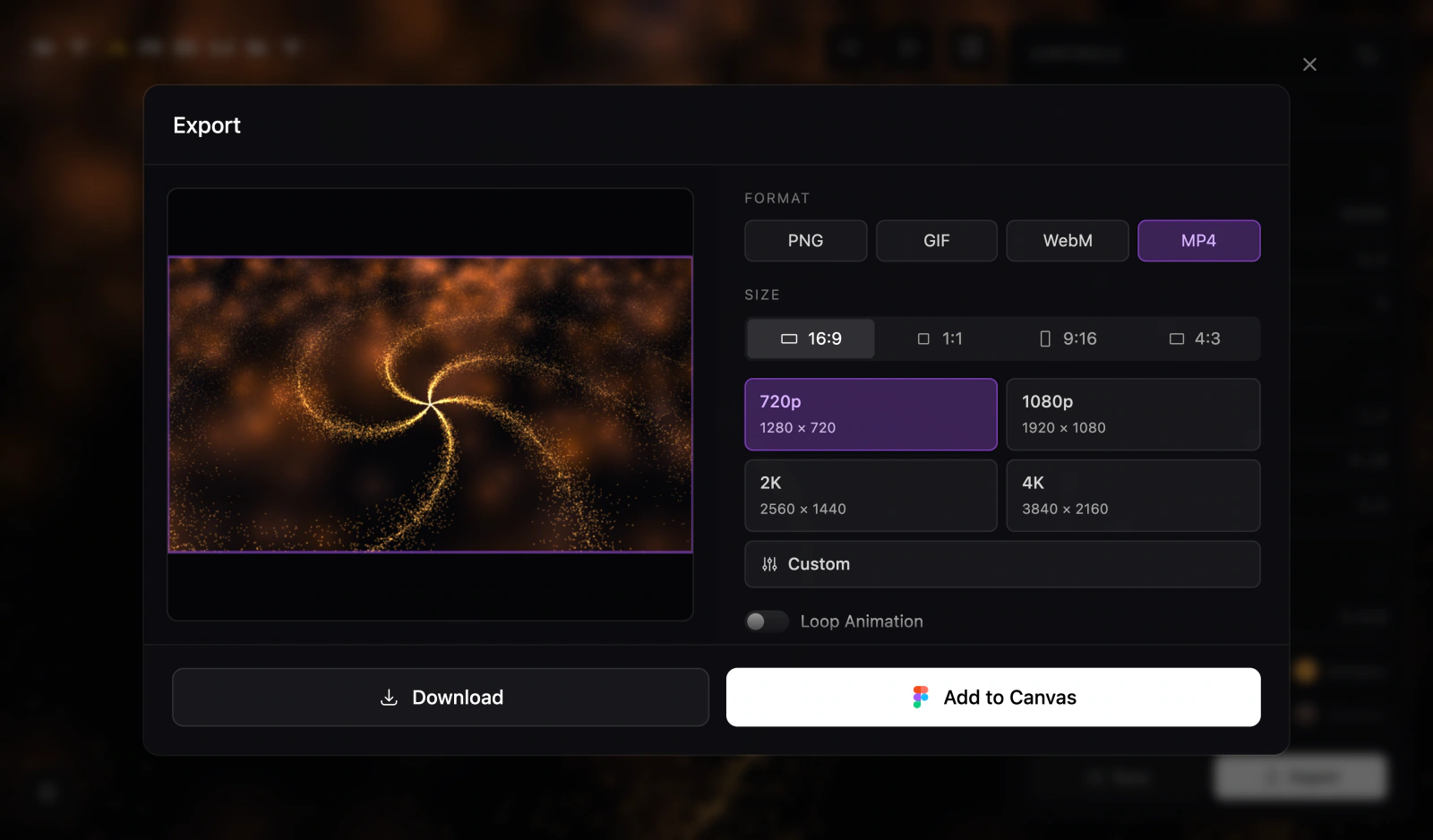Switch to 4:3 aspect ratio
Image resolution: width=1433 pixels, height=840 pixels.
pos(1195,339)
